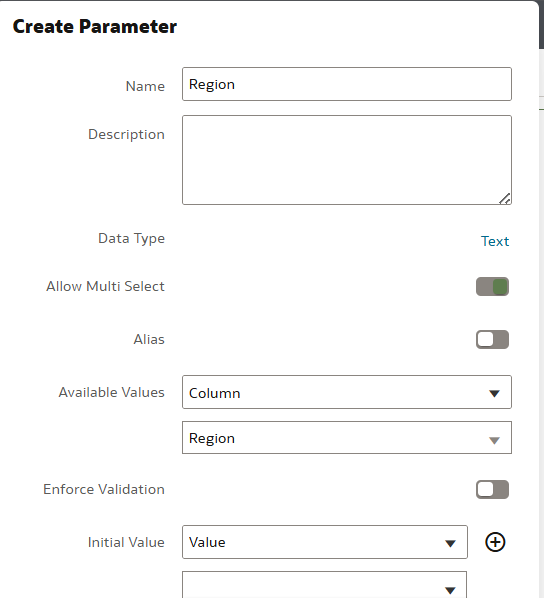Viewport: 544px width, 598px height.
Task: Click the Available Values Column dropdown arrow
Action: click(x=494, y=393)
